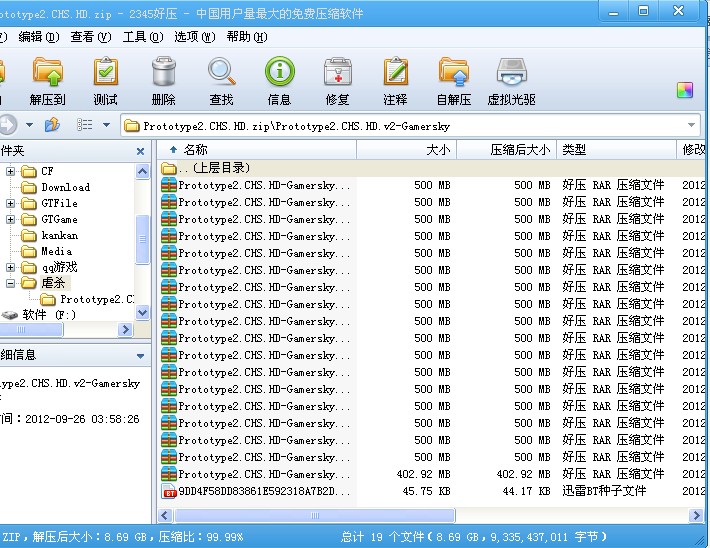
Task: Sort by 名称 column header
Action: pos(257,150)
